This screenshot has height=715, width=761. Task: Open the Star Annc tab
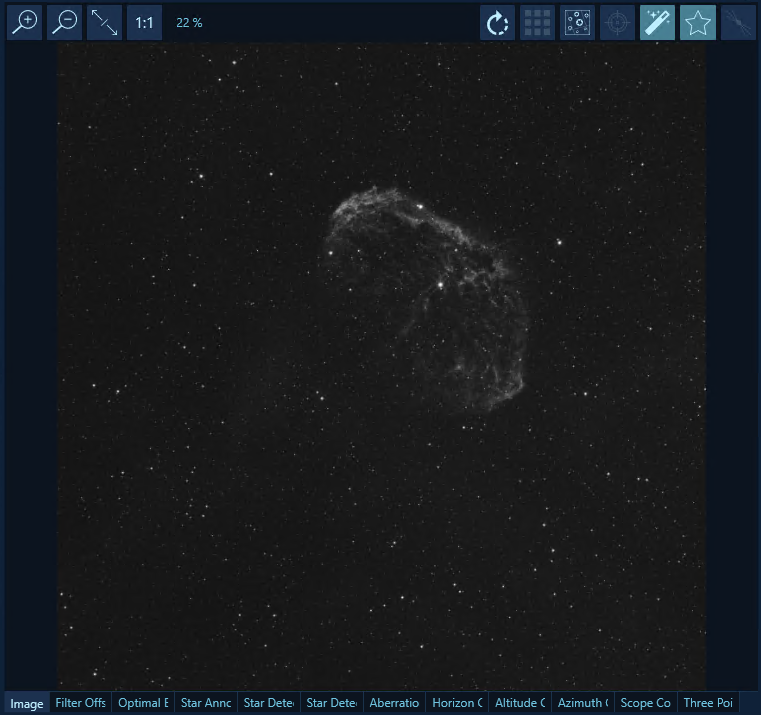pyautogui.click(x=206, y=703)
